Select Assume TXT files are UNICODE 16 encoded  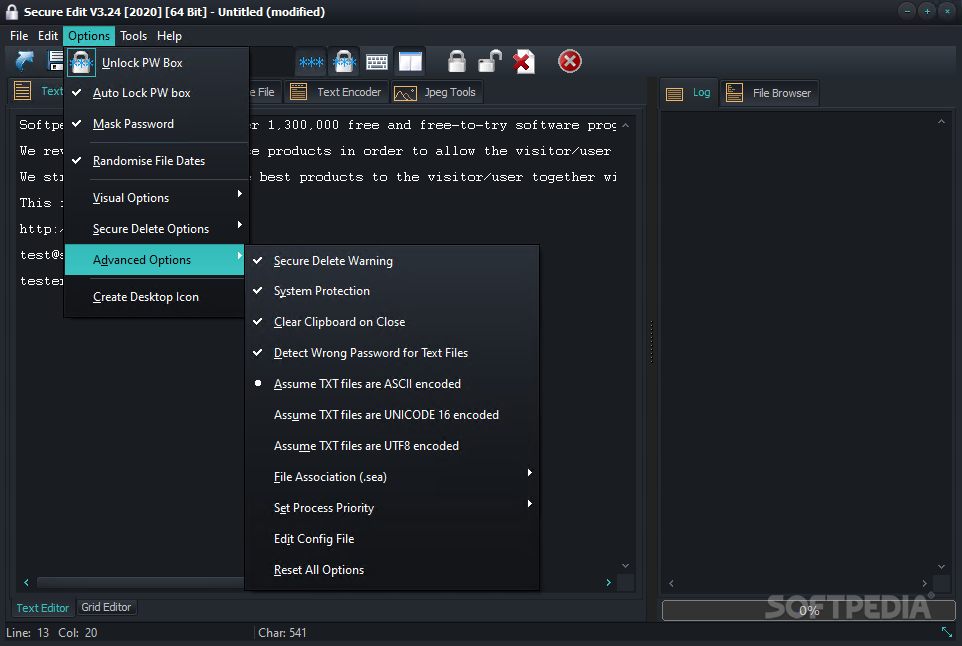(x=391, y=415)
